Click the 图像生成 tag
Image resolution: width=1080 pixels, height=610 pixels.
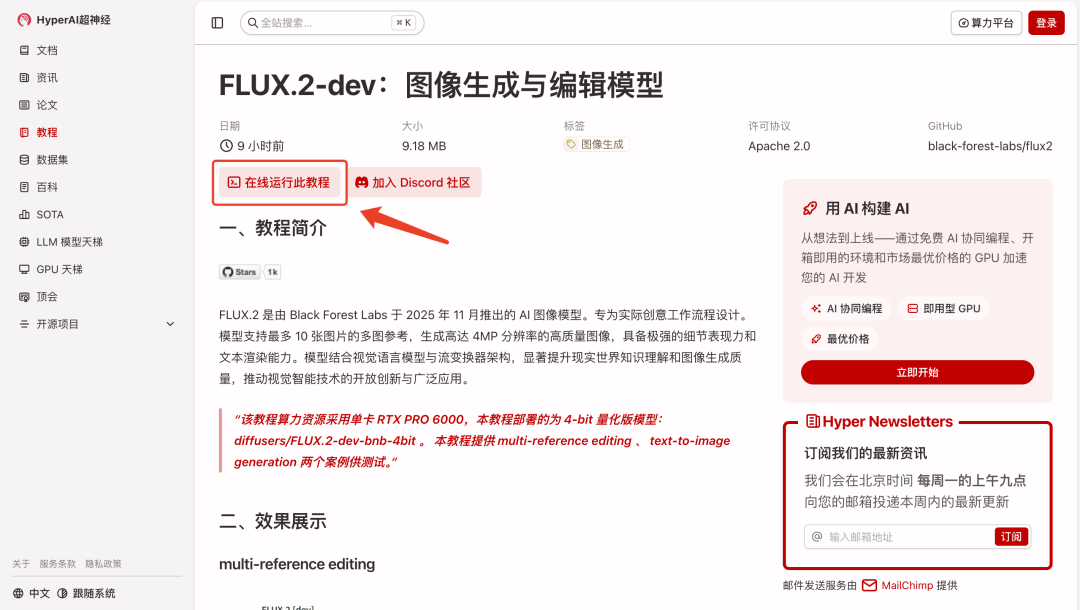pyautogui.click(x=596, y=144)
